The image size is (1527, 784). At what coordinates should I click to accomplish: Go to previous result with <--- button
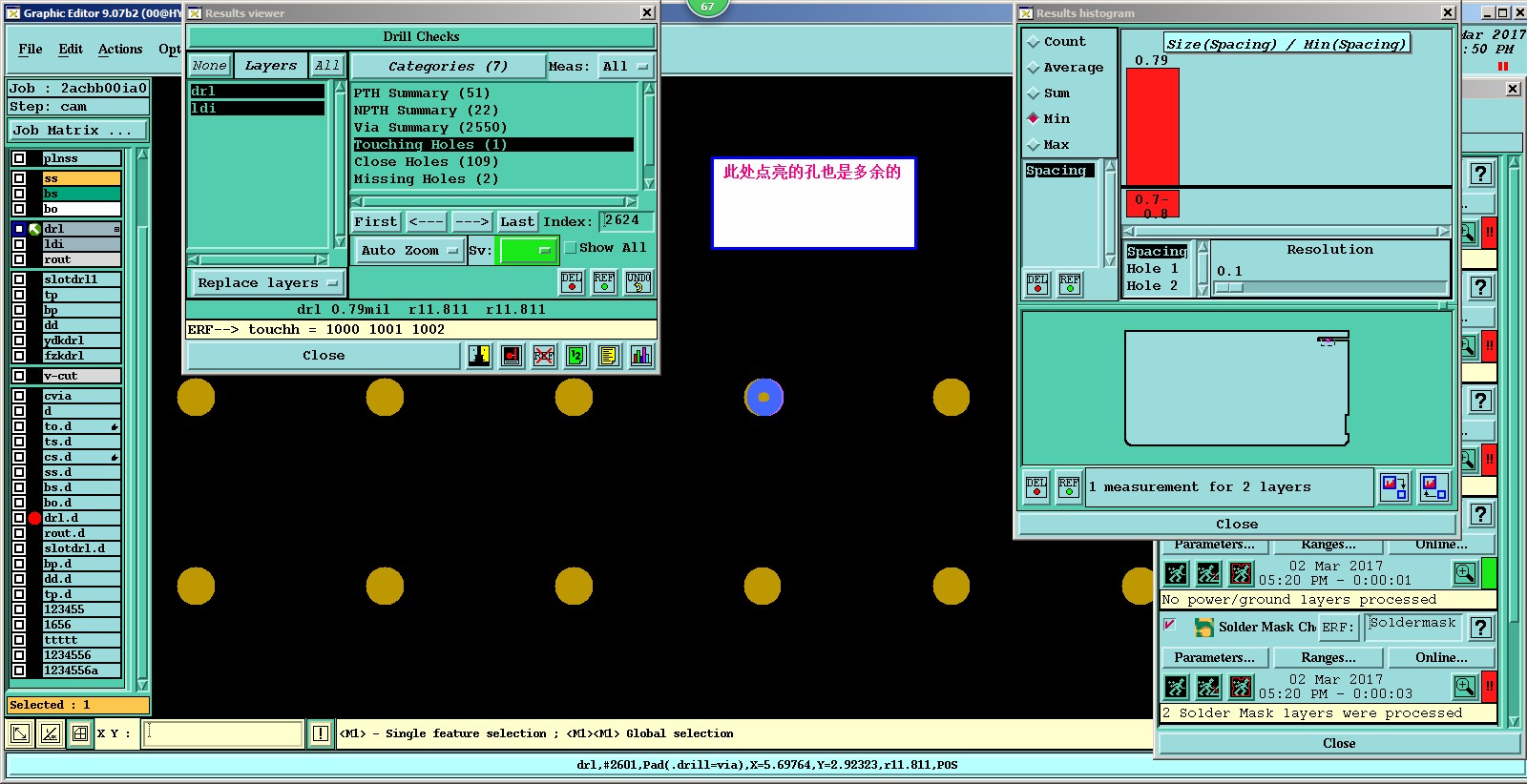click(x=426, y=222)
